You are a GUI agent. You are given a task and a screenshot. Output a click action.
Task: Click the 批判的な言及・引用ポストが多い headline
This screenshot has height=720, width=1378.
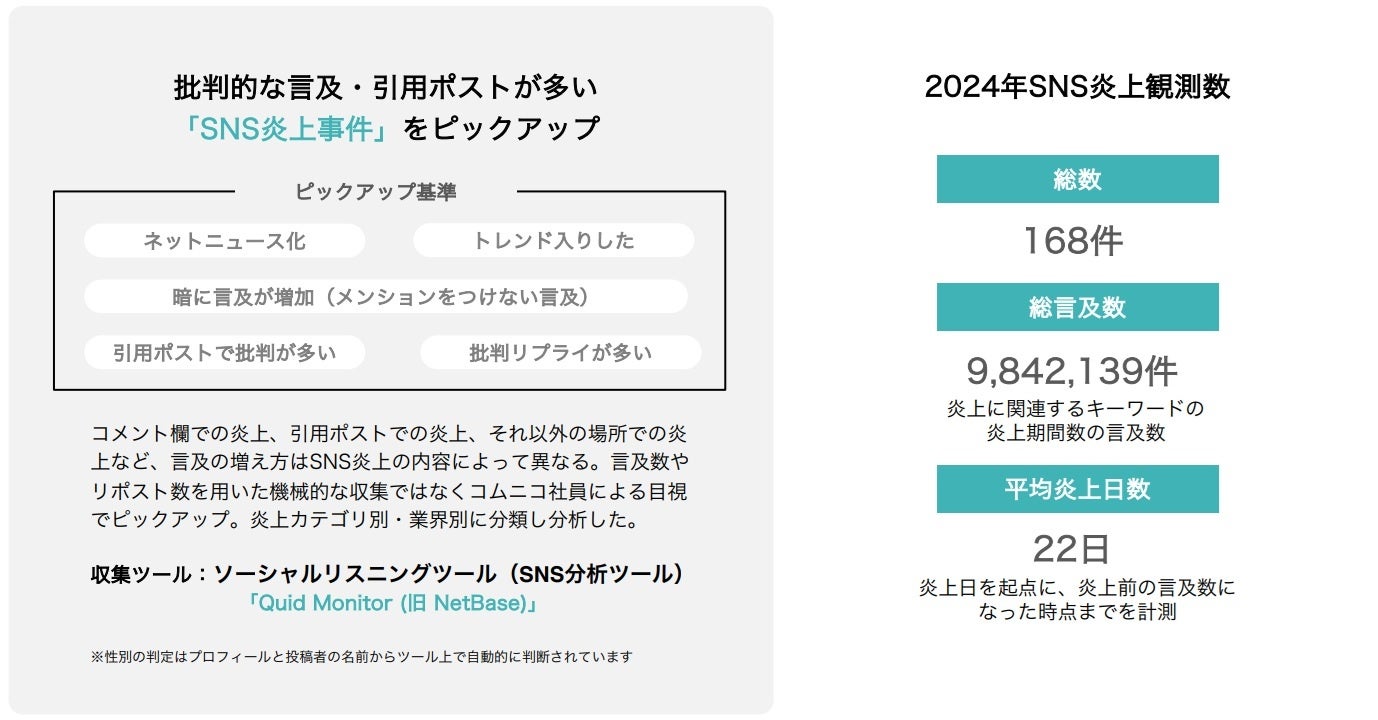pos(386,88)
